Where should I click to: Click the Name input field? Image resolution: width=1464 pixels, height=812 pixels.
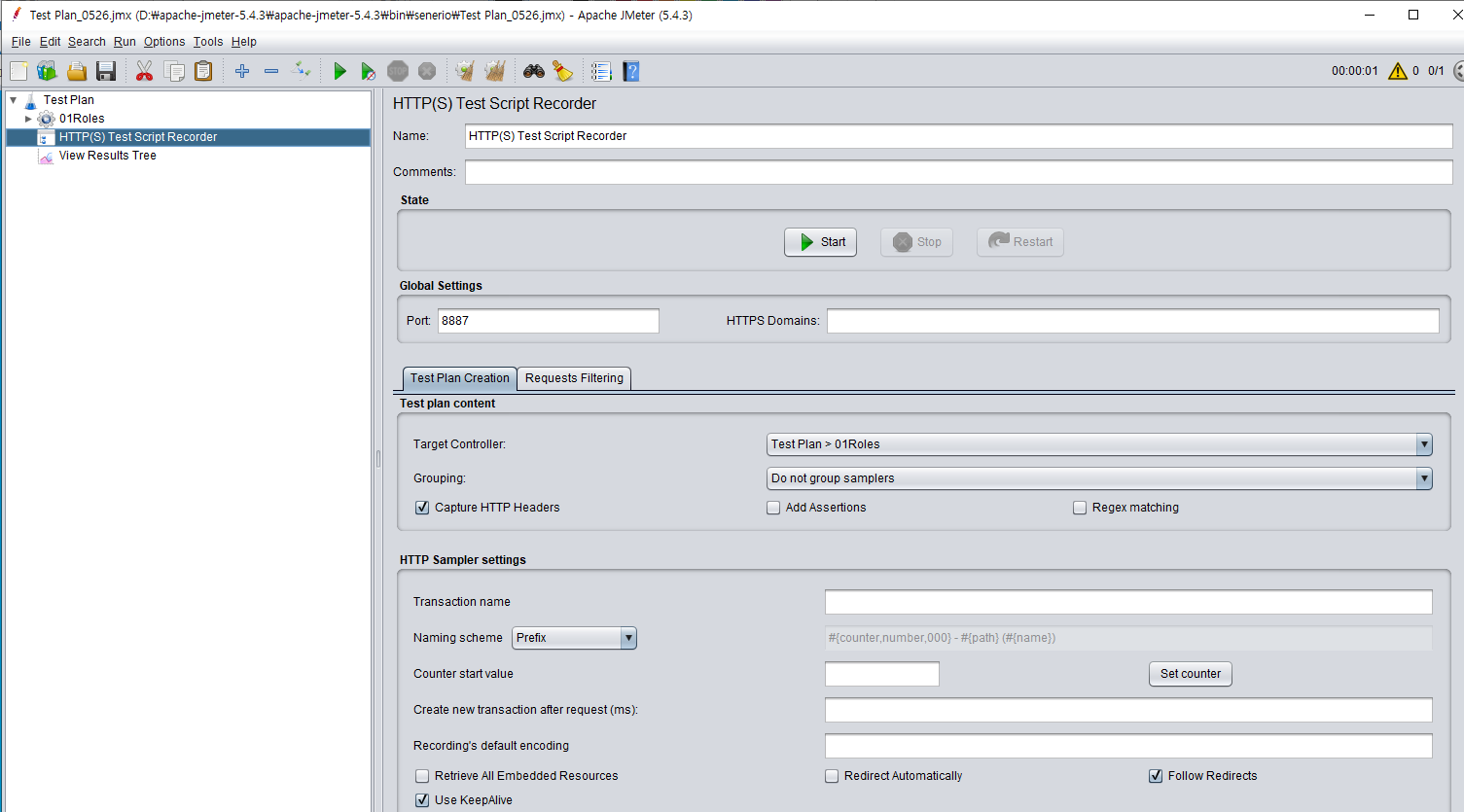[958, 136]
